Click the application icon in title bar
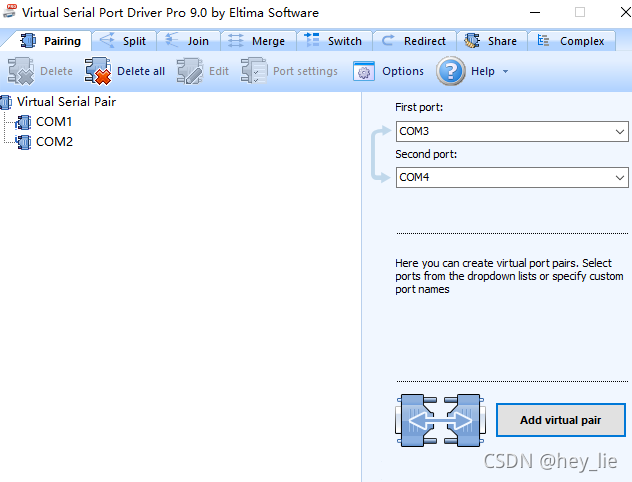632x482 pixels. coord(9,11)
